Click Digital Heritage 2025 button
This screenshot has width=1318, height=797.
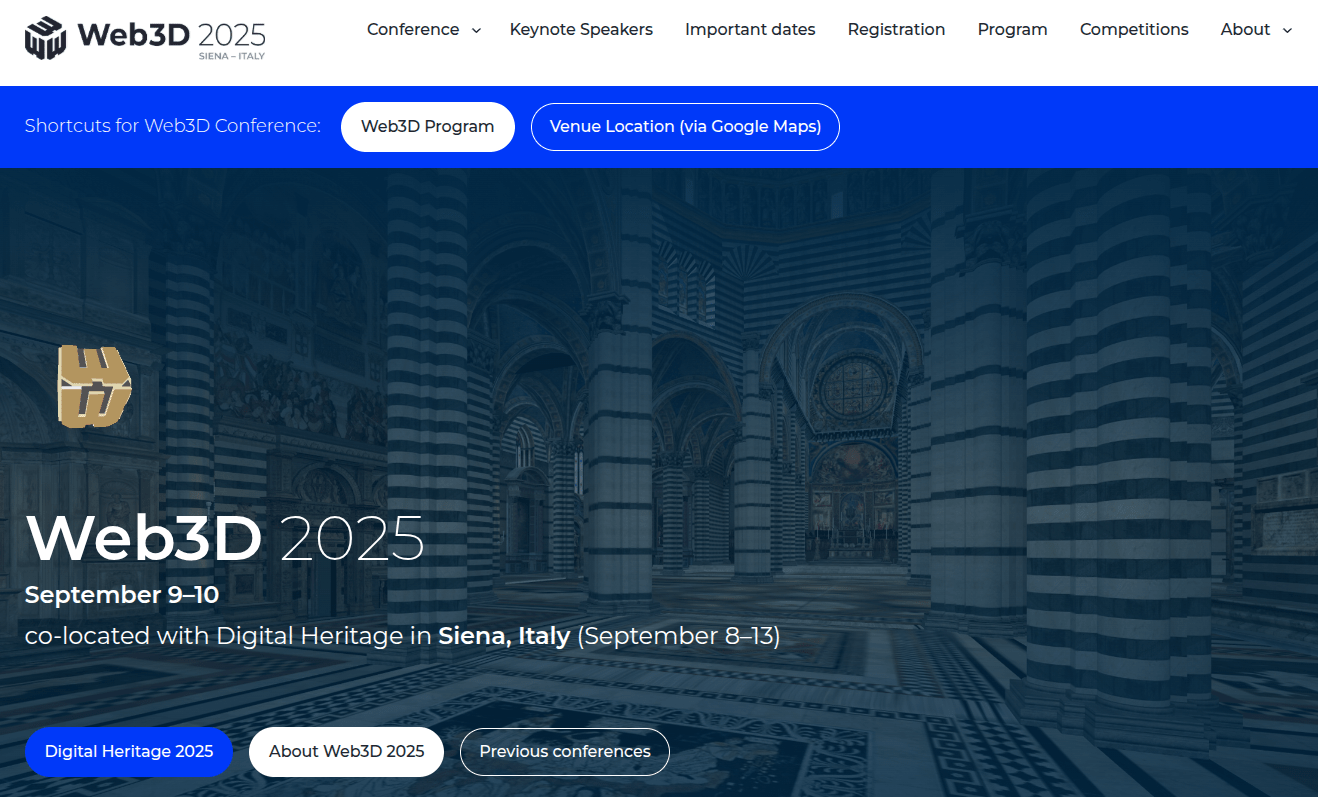point(129,752)
